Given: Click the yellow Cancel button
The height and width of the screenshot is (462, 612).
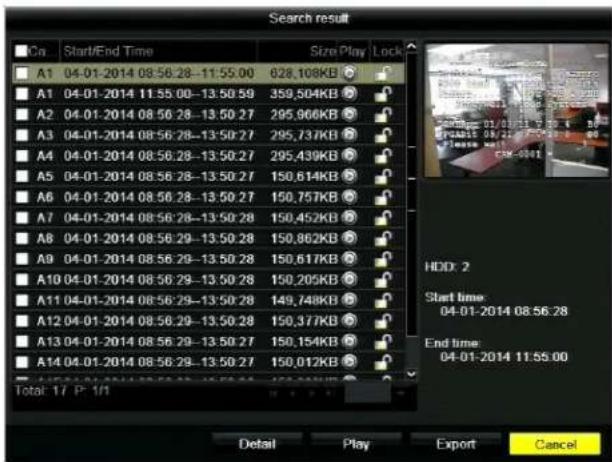Looking at the screenshot, I should tap(555, 444).
